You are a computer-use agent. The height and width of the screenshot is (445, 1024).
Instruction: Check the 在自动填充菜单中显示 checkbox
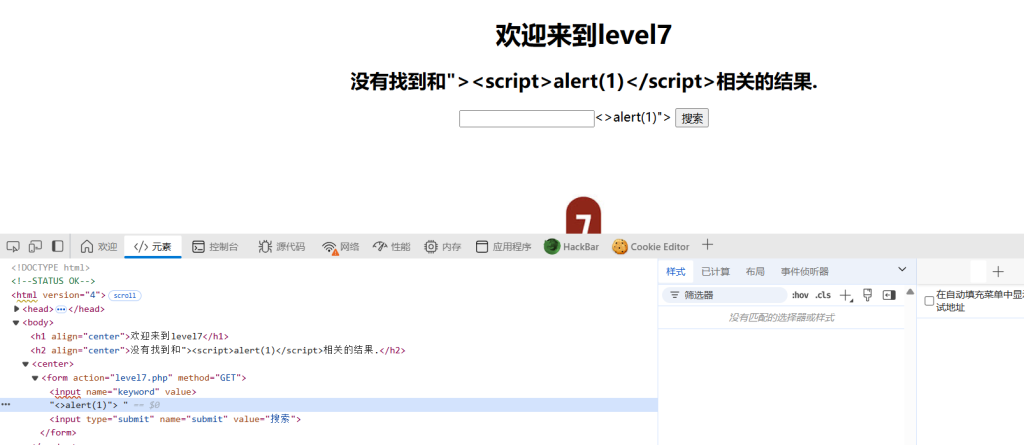(x=929, y=301)
